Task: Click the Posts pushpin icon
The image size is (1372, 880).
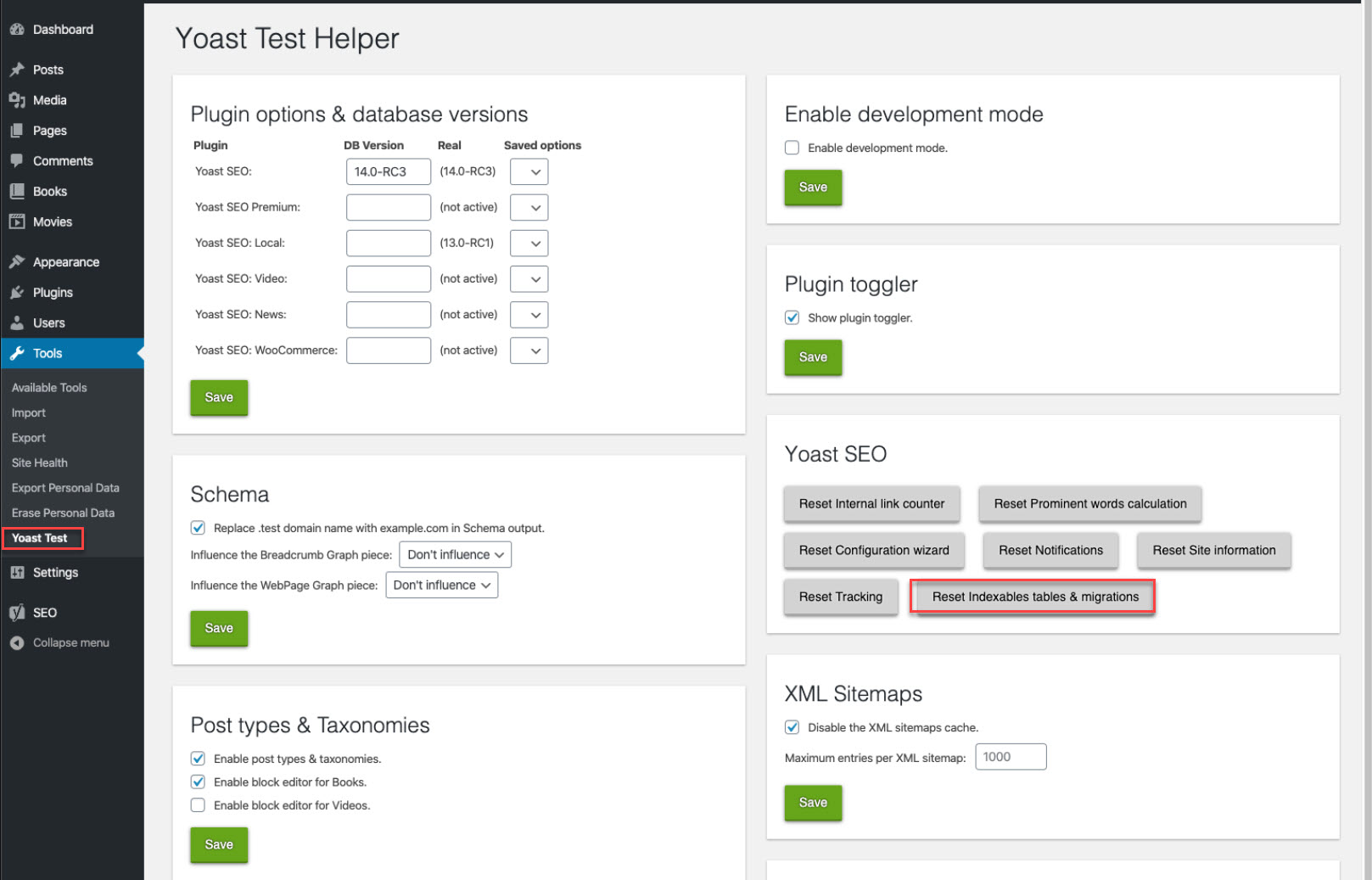Action: click(x=17, y=70)
